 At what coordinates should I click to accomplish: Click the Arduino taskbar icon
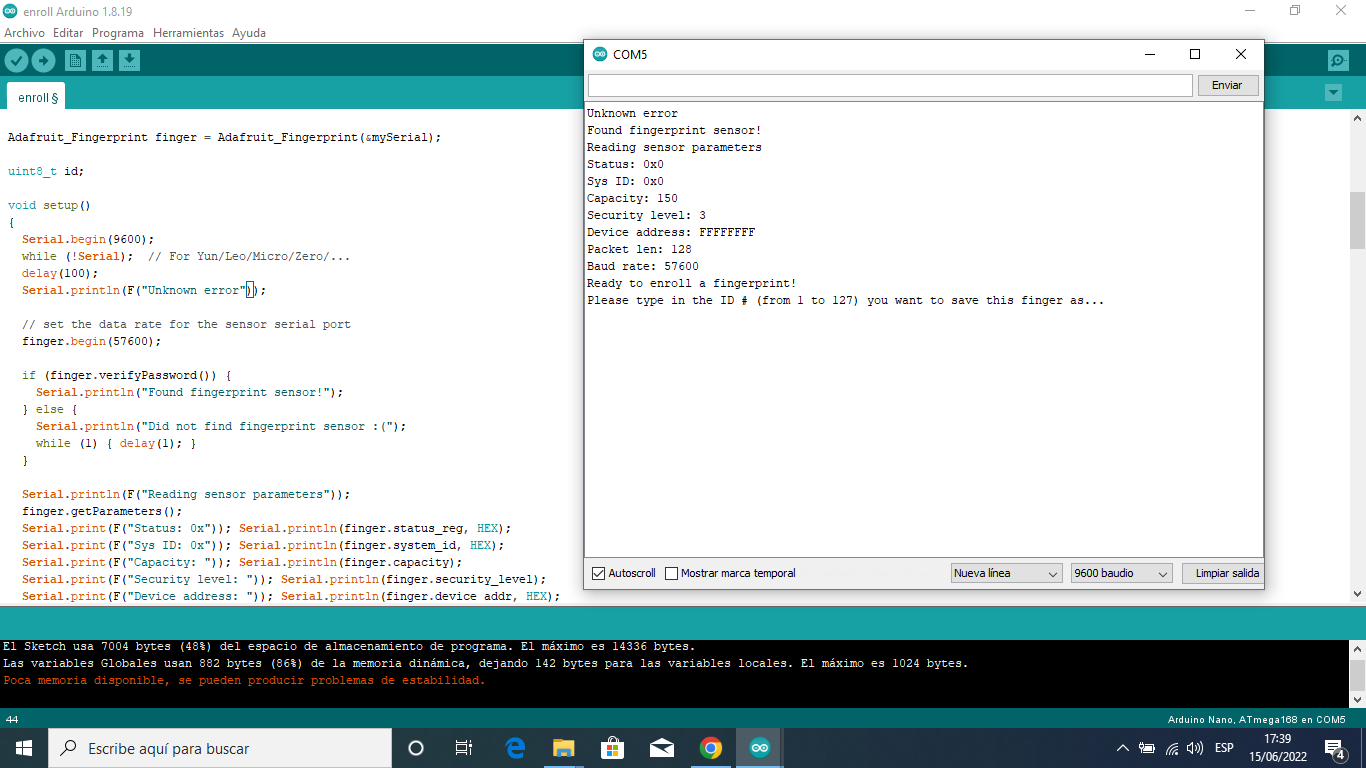[760, 748]
